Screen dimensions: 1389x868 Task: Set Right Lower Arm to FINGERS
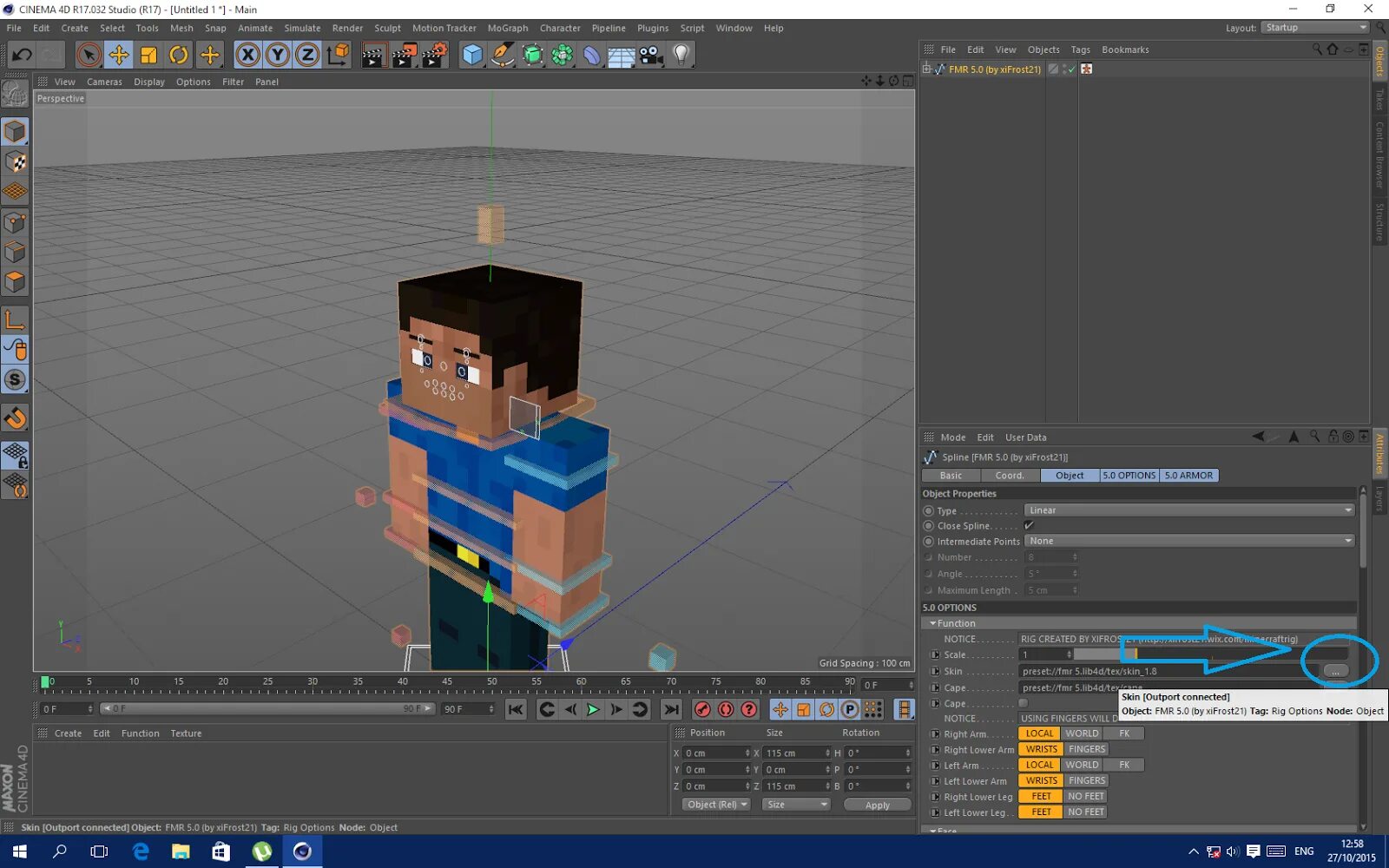click(1087, 749)
